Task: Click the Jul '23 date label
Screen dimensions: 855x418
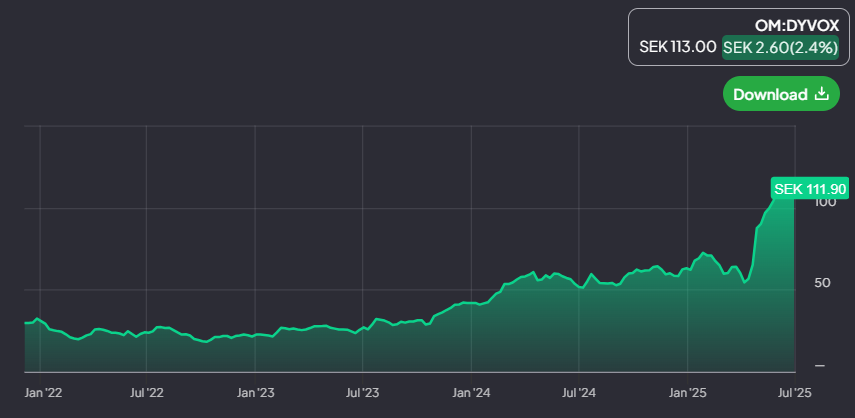Action: pyautogui.click(x=362, y=391)
